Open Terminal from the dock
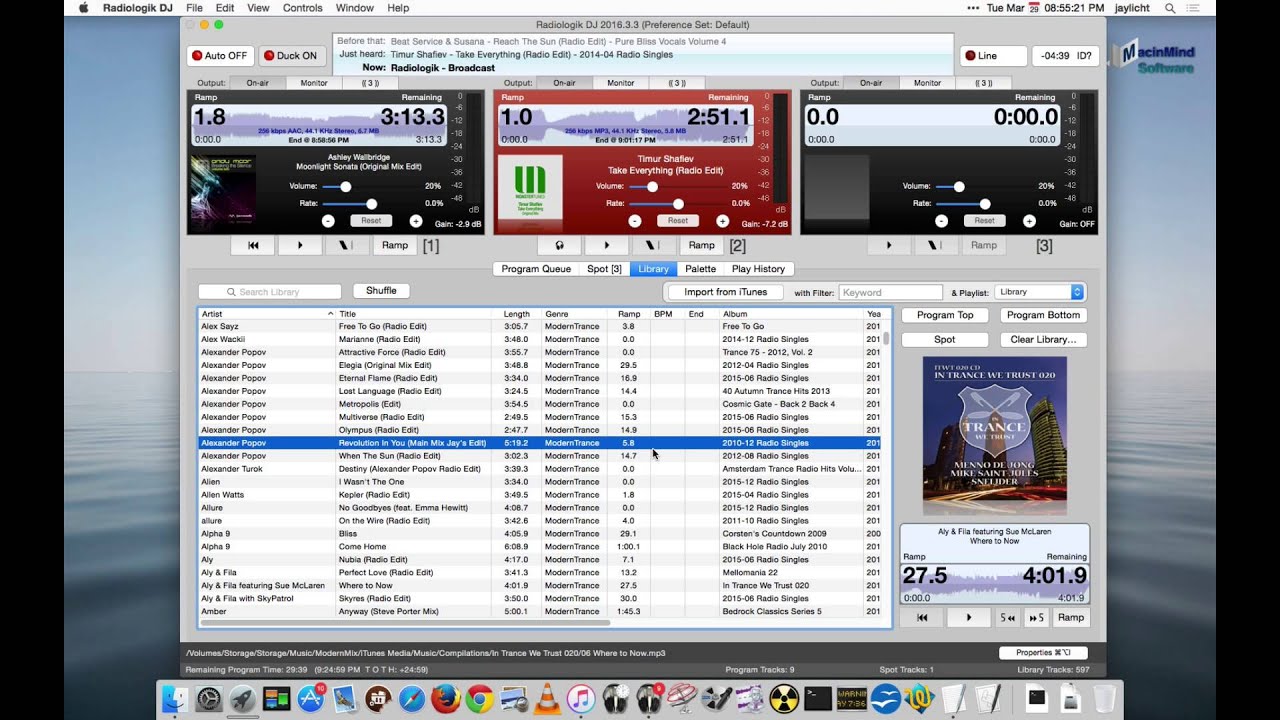 point(818,699)
